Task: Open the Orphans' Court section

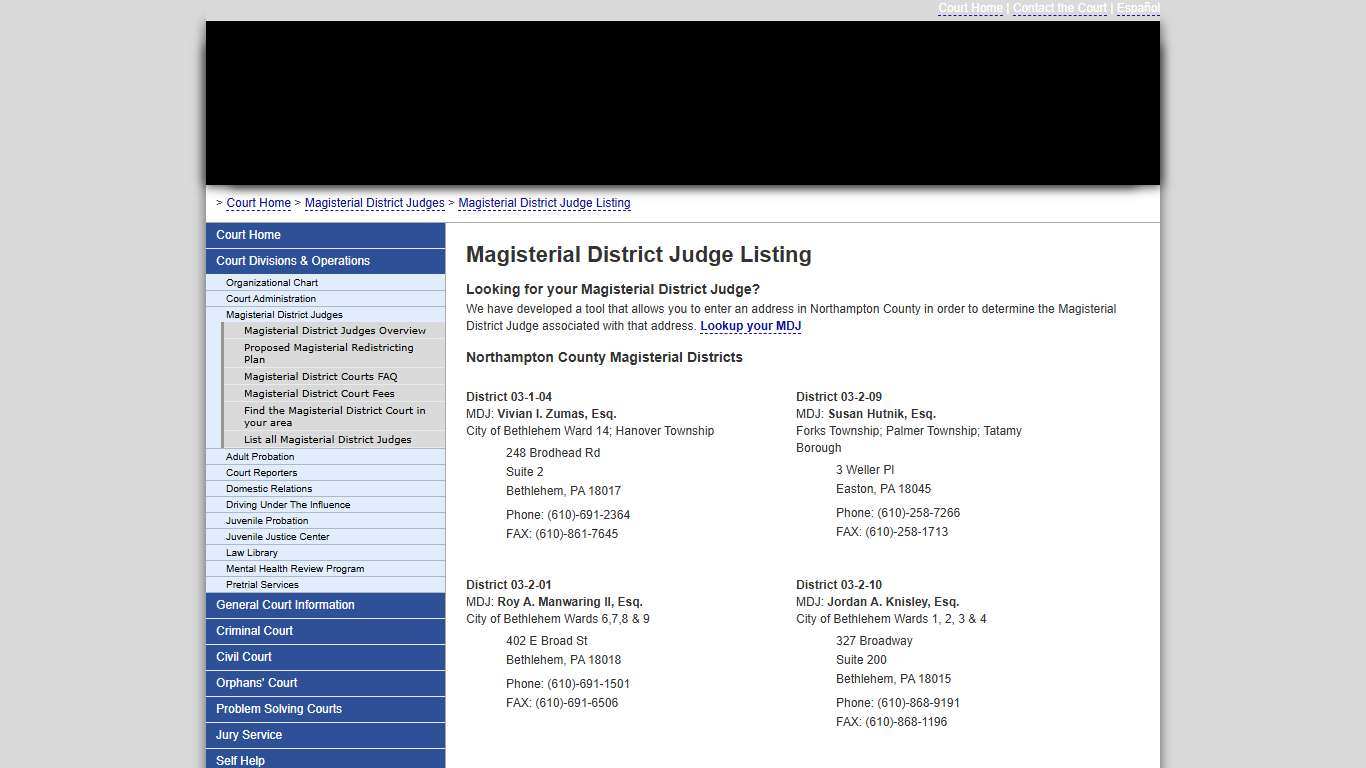Action: tap(256, 683)
